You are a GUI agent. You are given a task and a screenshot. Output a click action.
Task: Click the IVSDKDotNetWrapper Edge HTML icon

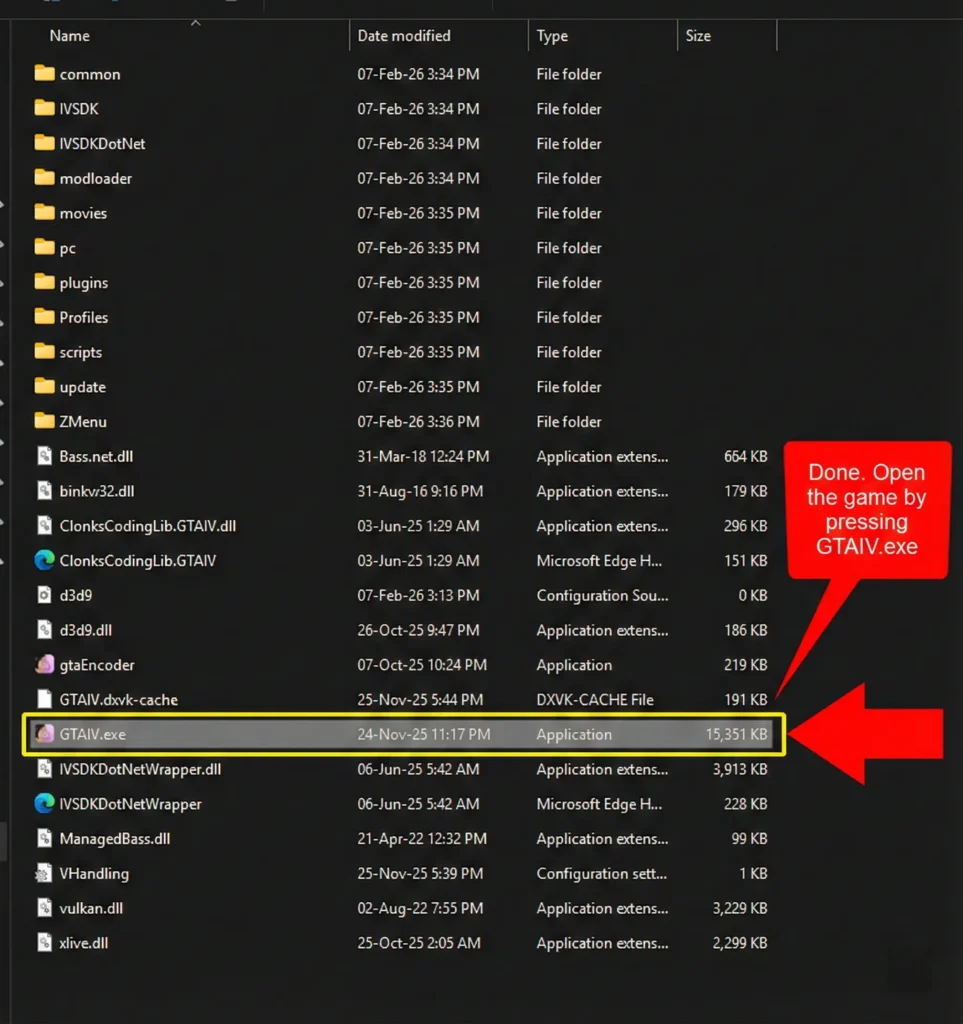[44, 804]
